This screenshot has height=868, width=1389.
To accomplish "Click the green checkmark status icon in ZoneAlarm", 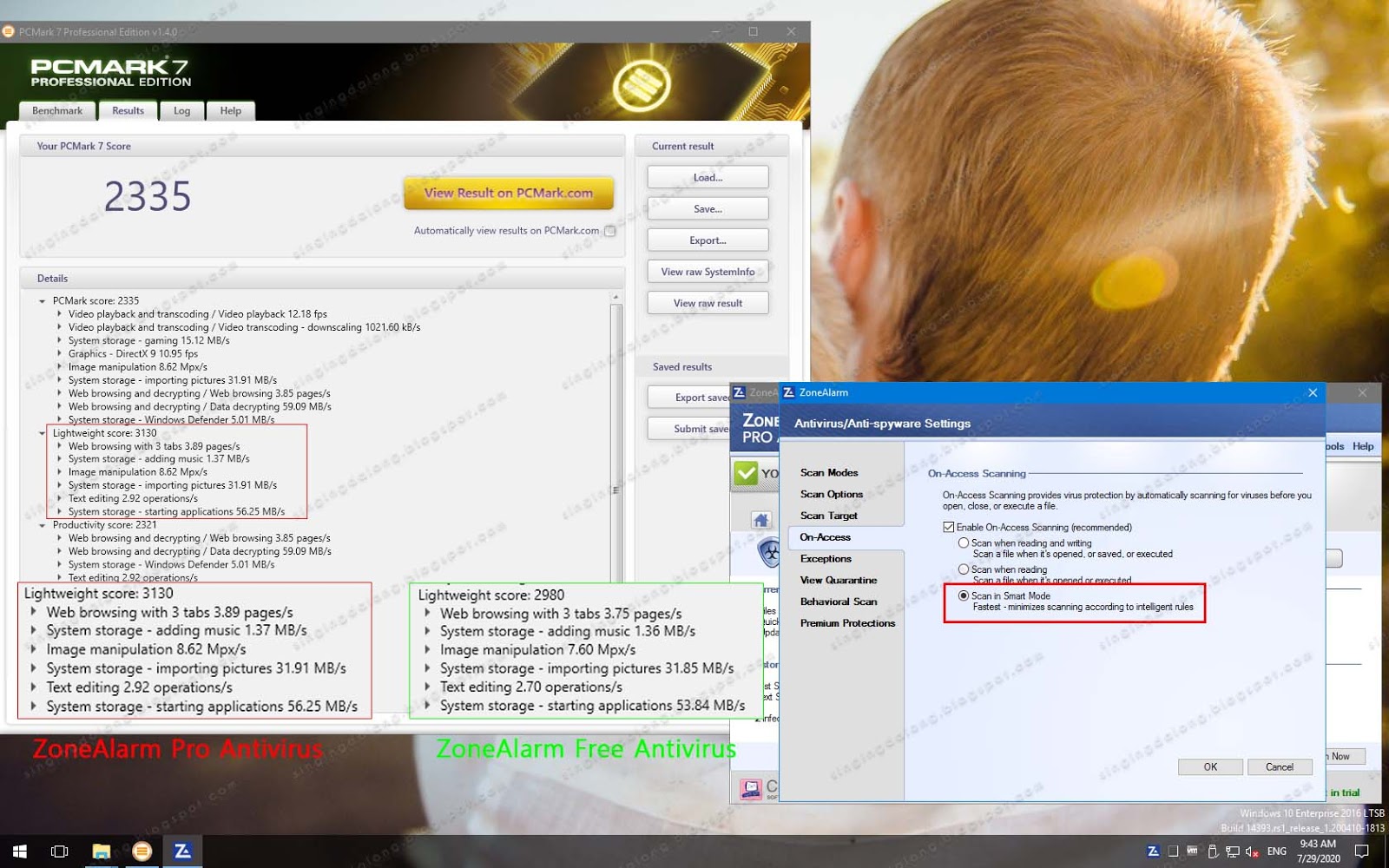I will 746,473.
